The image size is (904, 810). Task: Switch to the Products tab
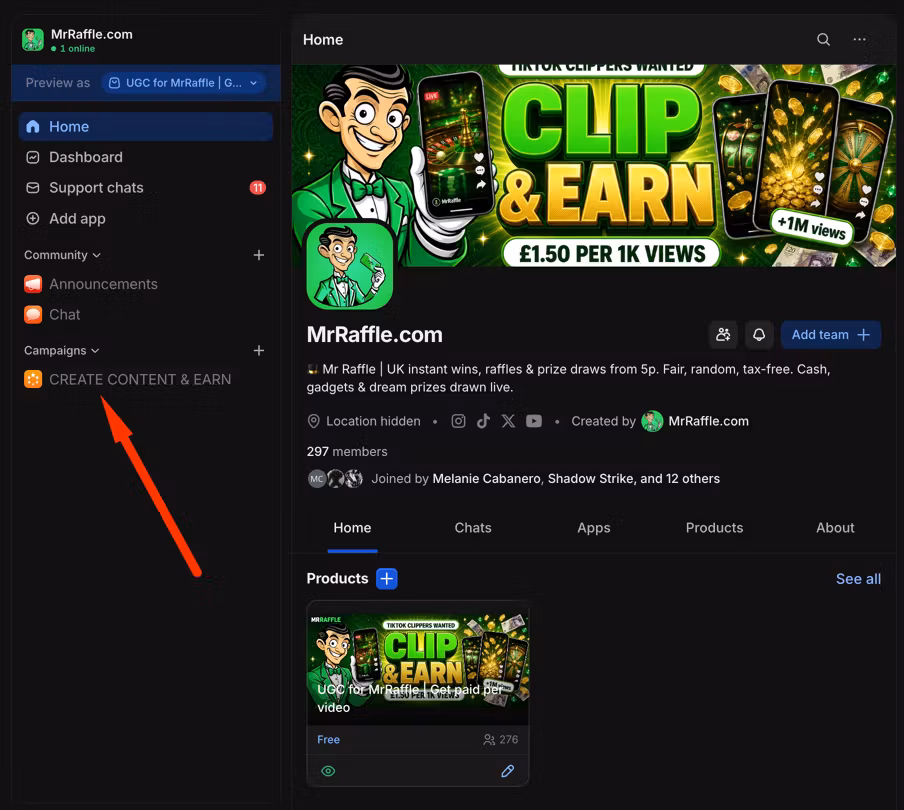coord(714,528)
